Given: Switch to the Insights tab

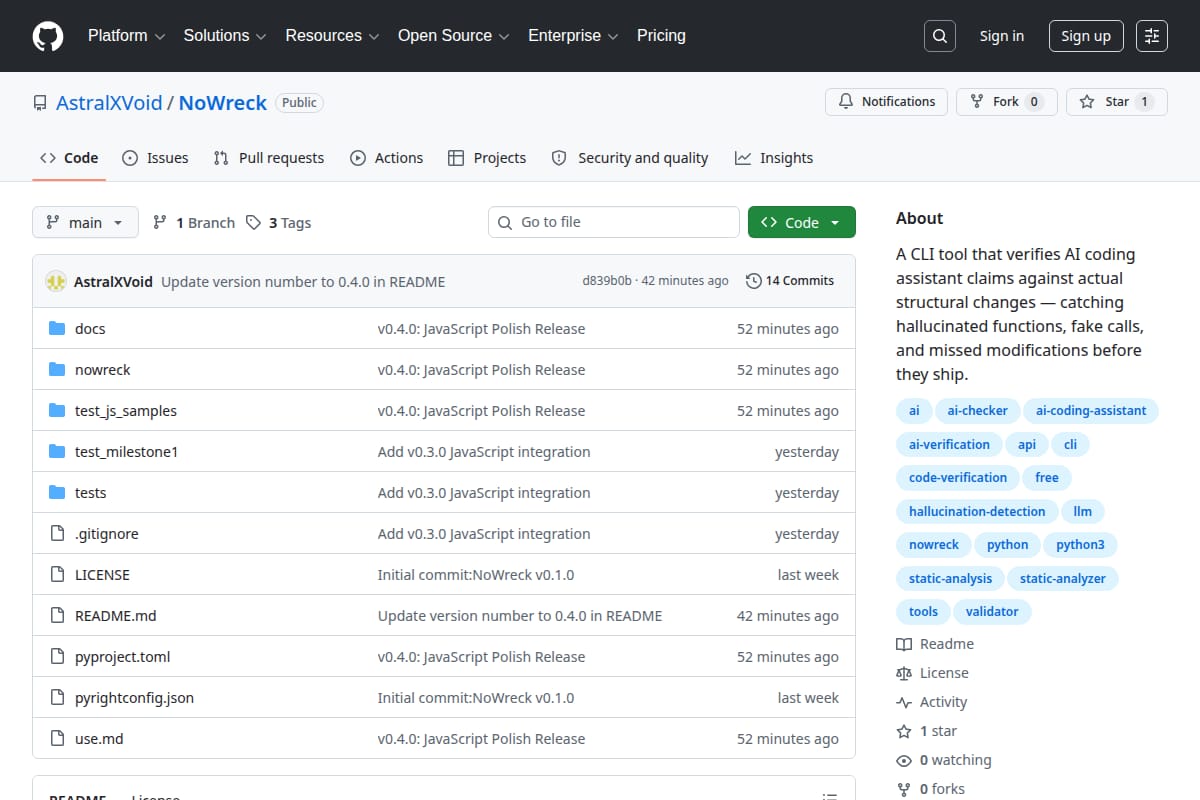Looking at the screenshot, I should click(x=774, y=158).
